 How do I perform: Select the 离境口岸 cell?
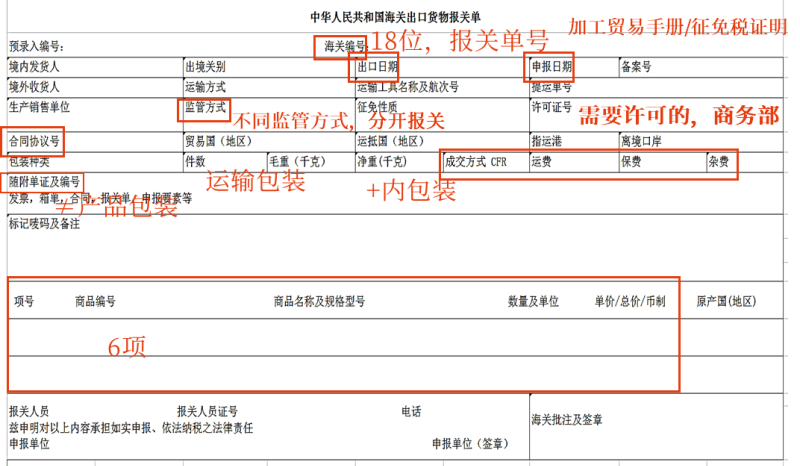701,142
